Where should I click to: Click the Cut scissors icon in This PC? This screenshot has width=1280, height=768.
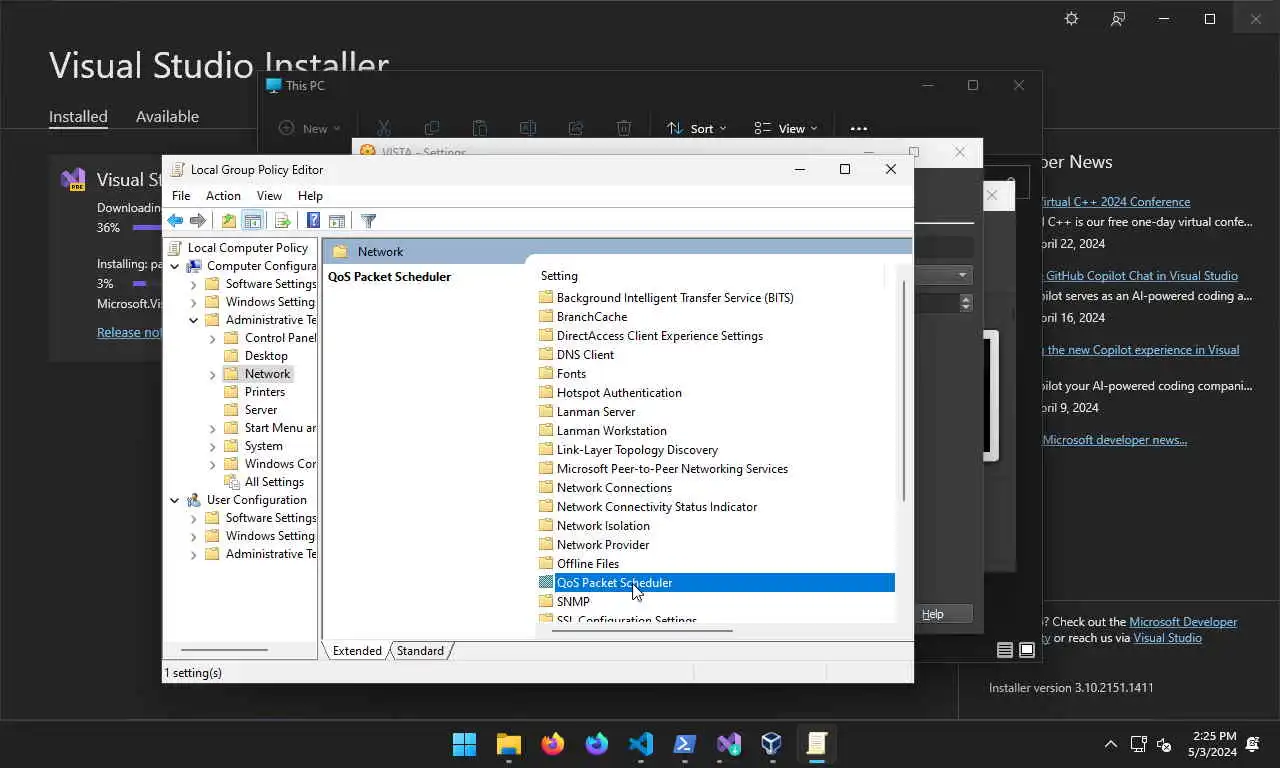point(383,128)
